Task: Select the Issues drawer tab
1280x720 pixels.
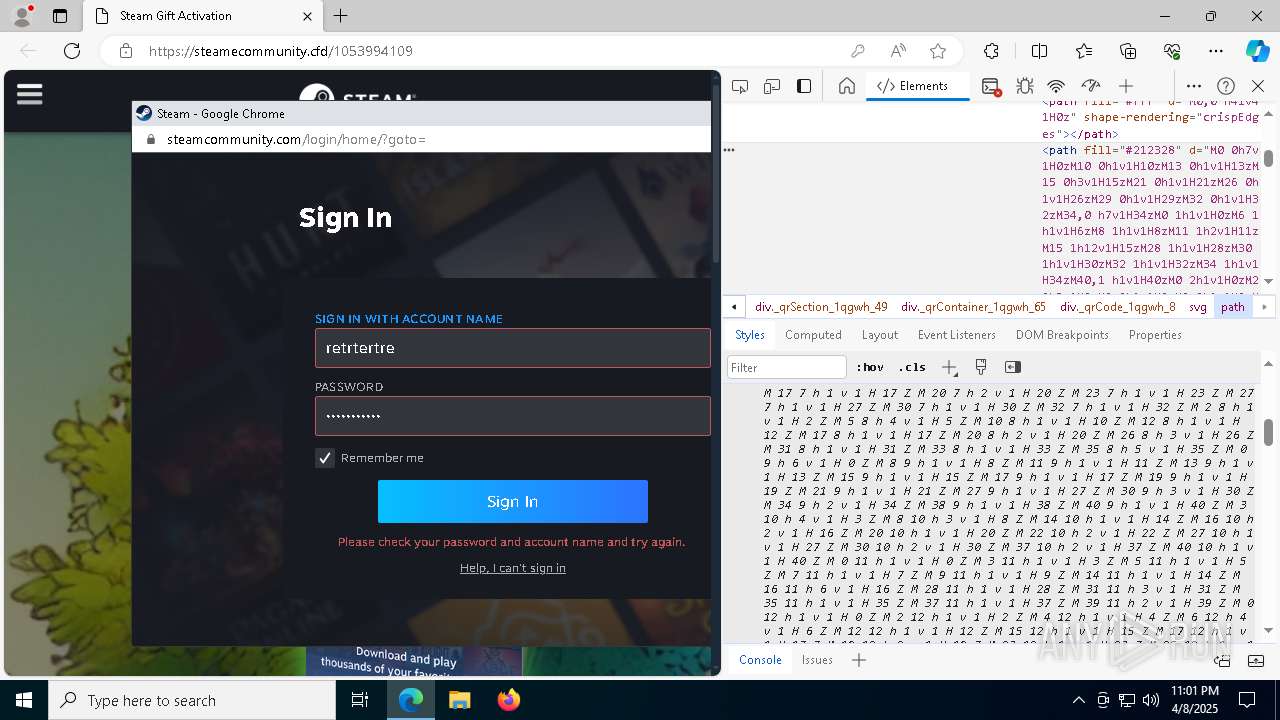Action: 817,660
